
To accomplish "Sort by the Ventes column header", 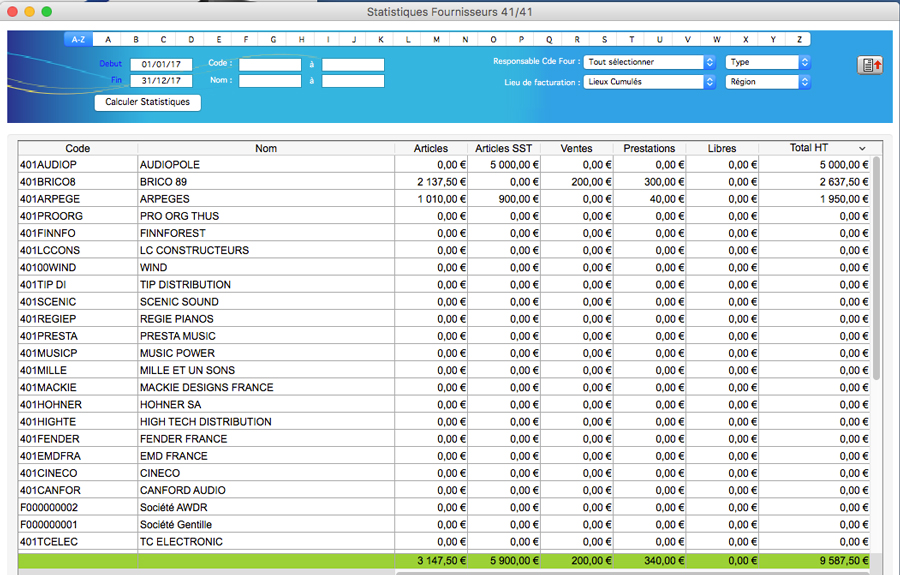I will pos(576,148).
